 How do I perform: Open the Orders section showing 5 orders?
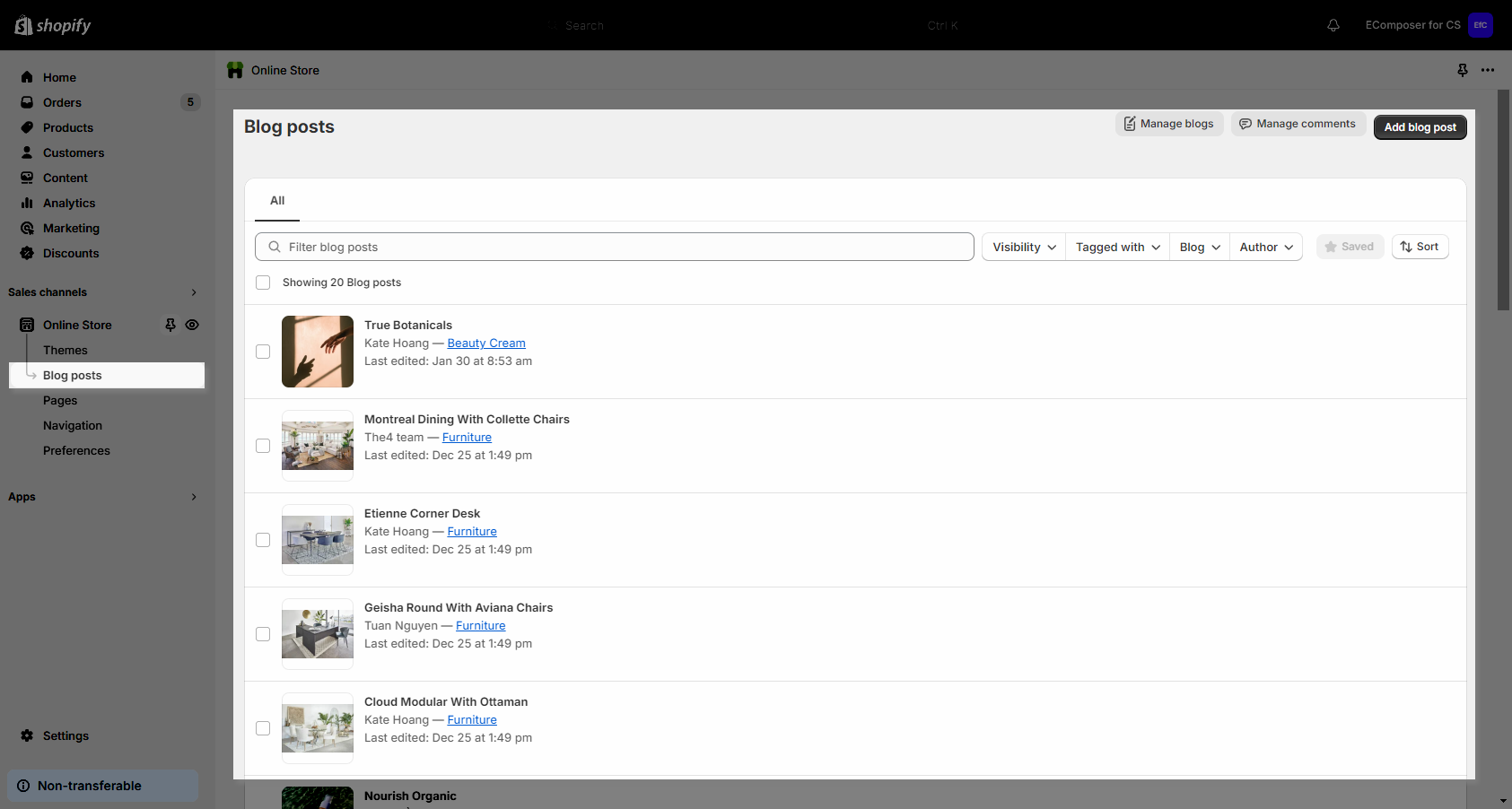click(63, 102)
